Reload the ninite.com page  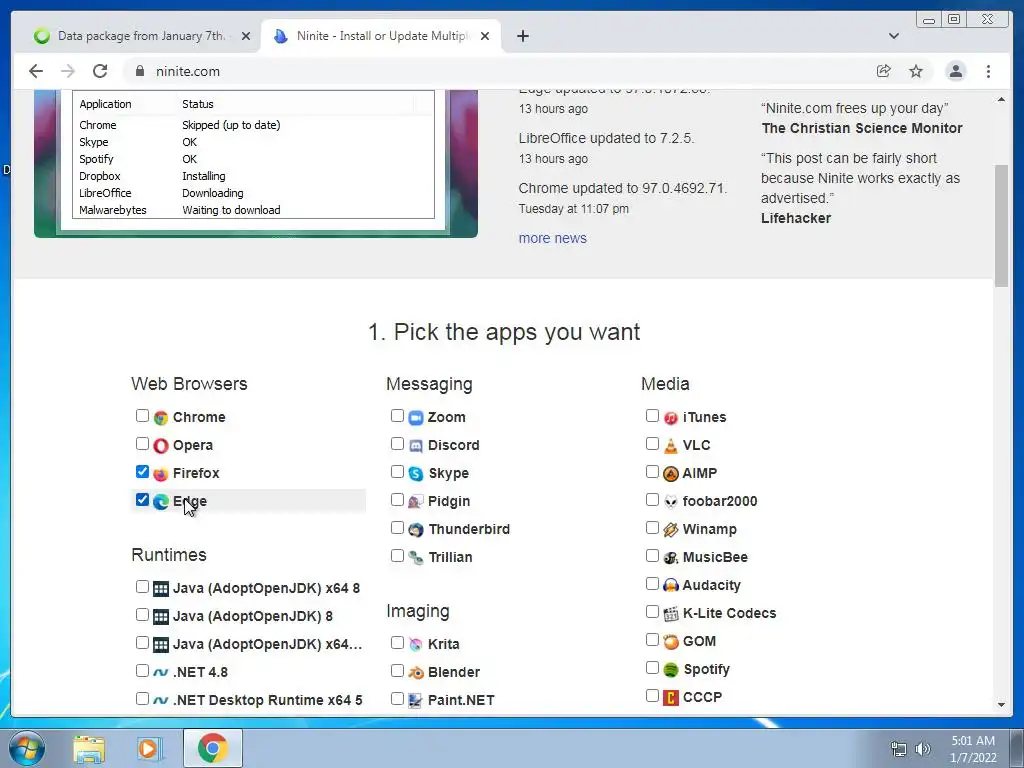click(100, 71)
